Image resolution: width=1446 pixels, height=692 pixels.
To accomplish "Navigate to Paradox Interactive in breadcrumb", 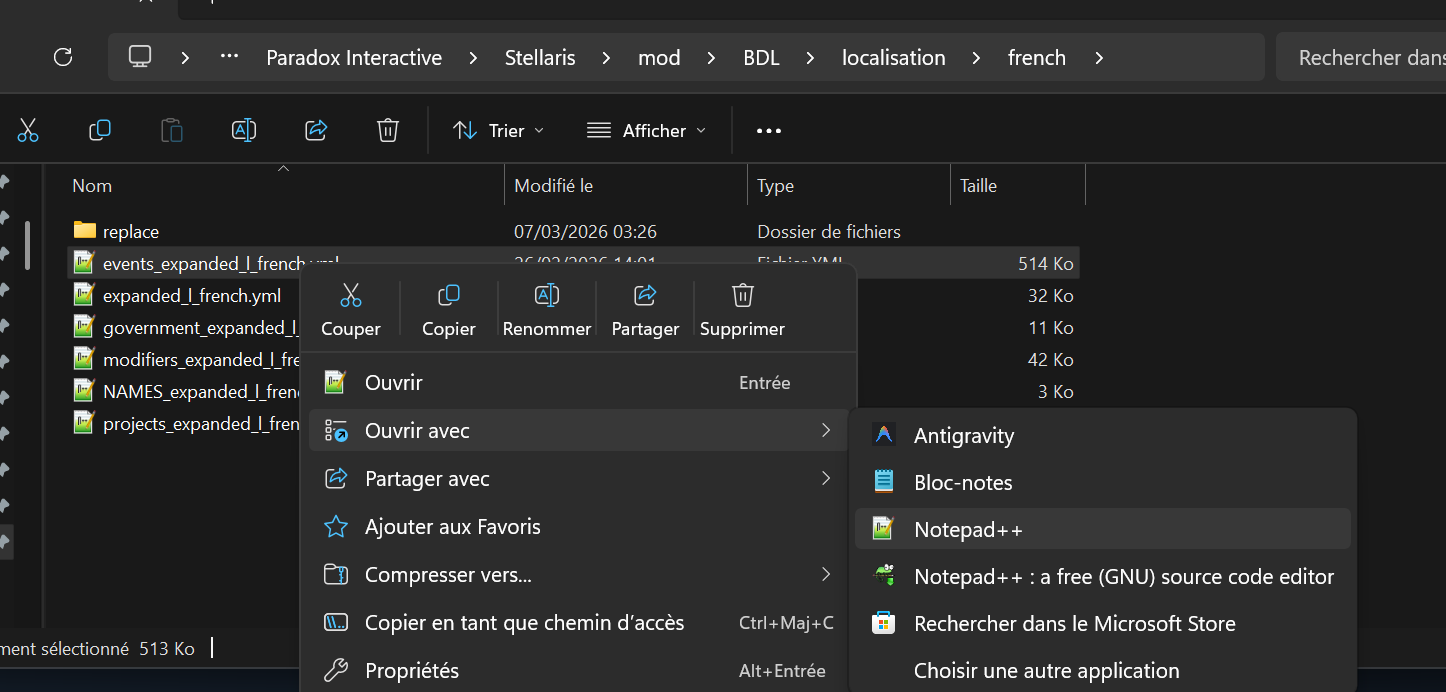I will 354,58.
